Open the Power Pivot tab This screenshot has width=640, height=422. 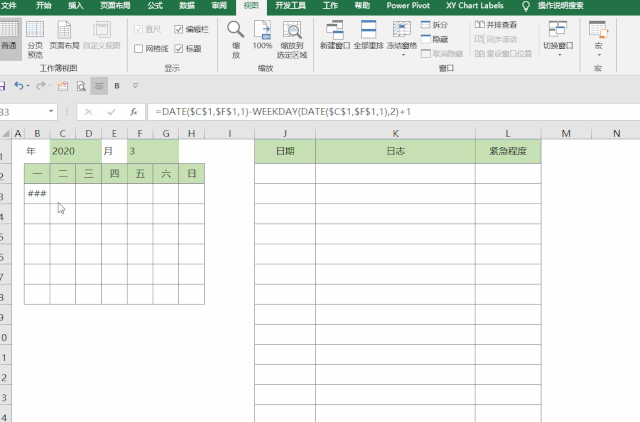click(x=408, y=6)
